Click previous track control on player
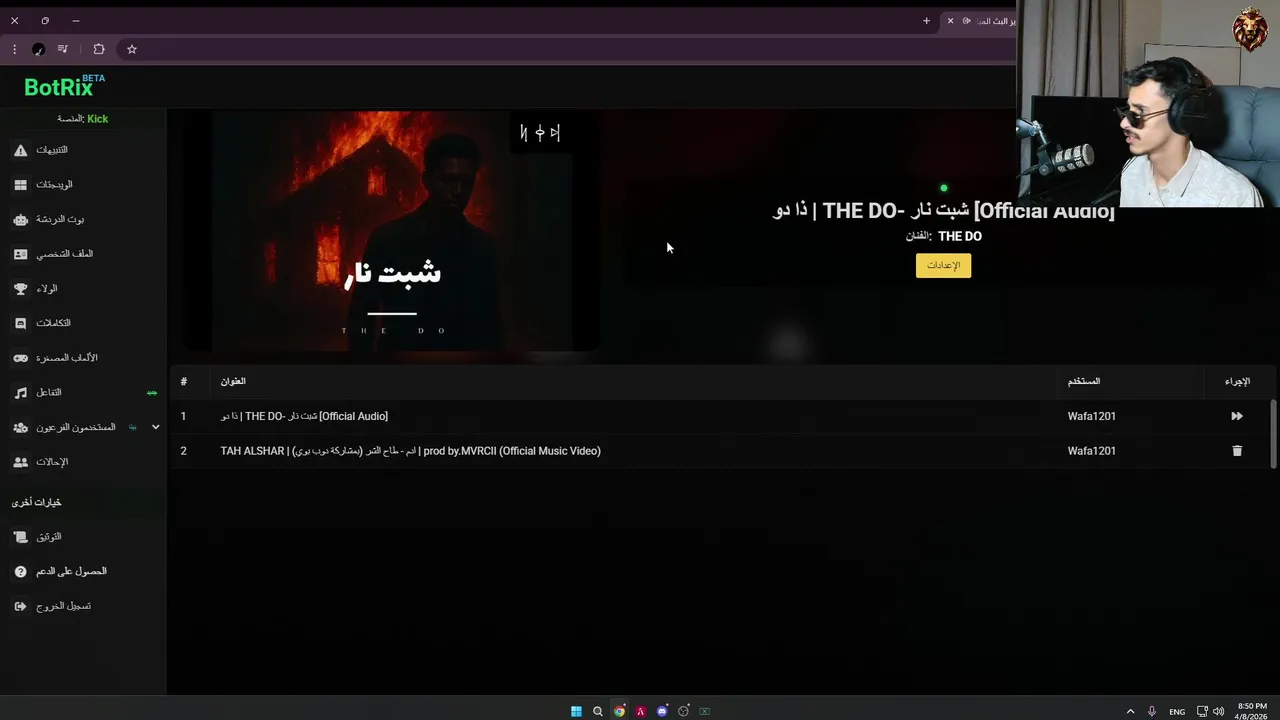1280x720 pixels. 524,133
